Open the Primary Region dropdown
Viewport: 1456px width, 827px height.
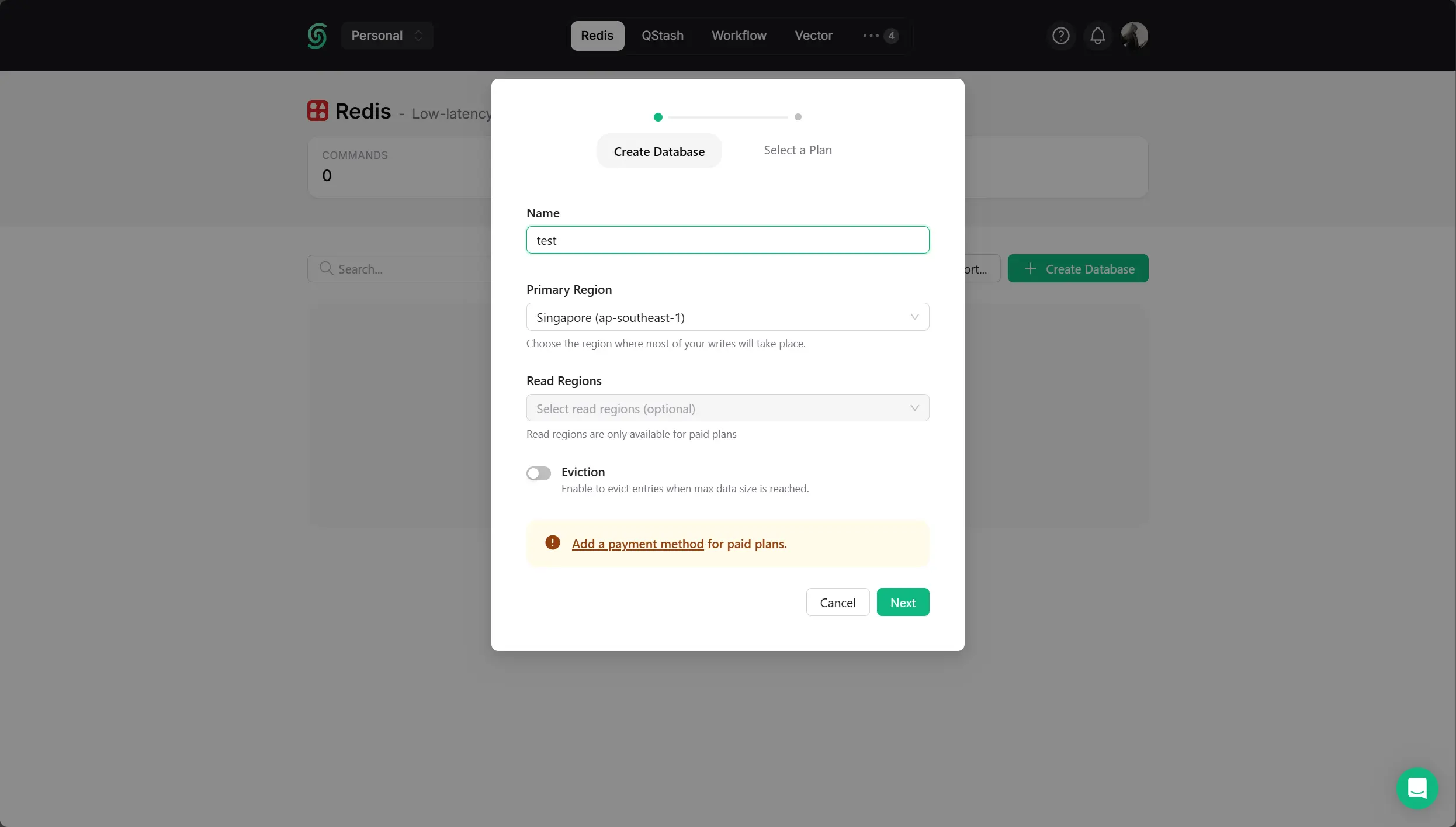(727, 317)
